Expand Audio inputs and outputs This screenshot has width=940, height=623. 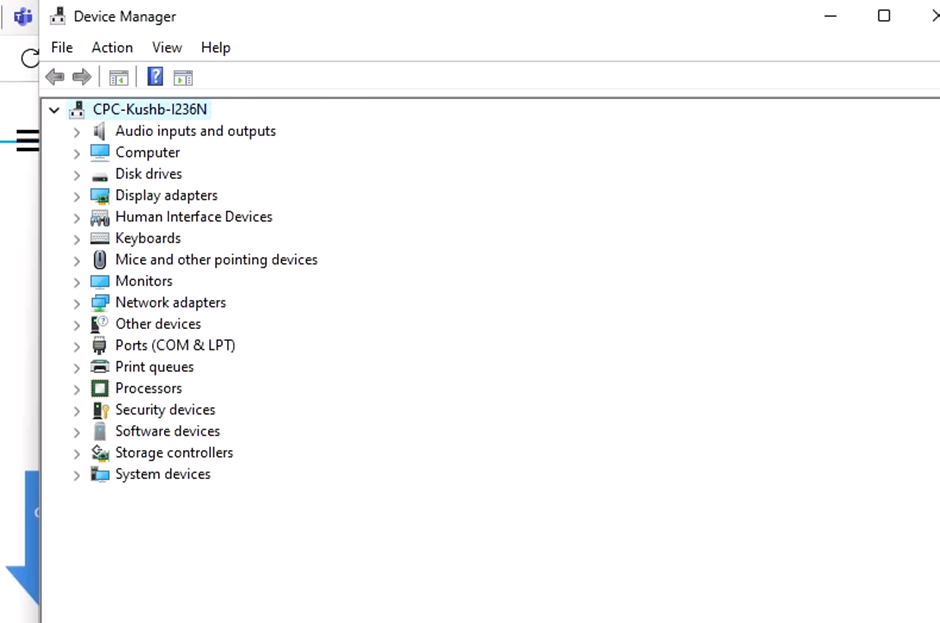tap(76, 132)
